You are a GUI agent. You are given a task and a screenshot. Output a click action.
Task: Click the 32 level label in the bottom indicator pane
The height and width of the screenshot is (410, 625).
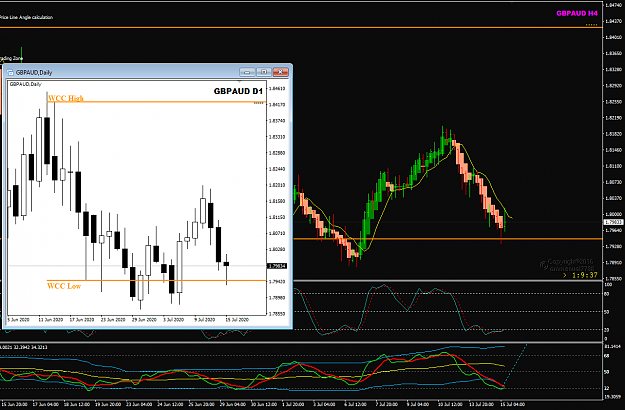[x=607, y=388]
